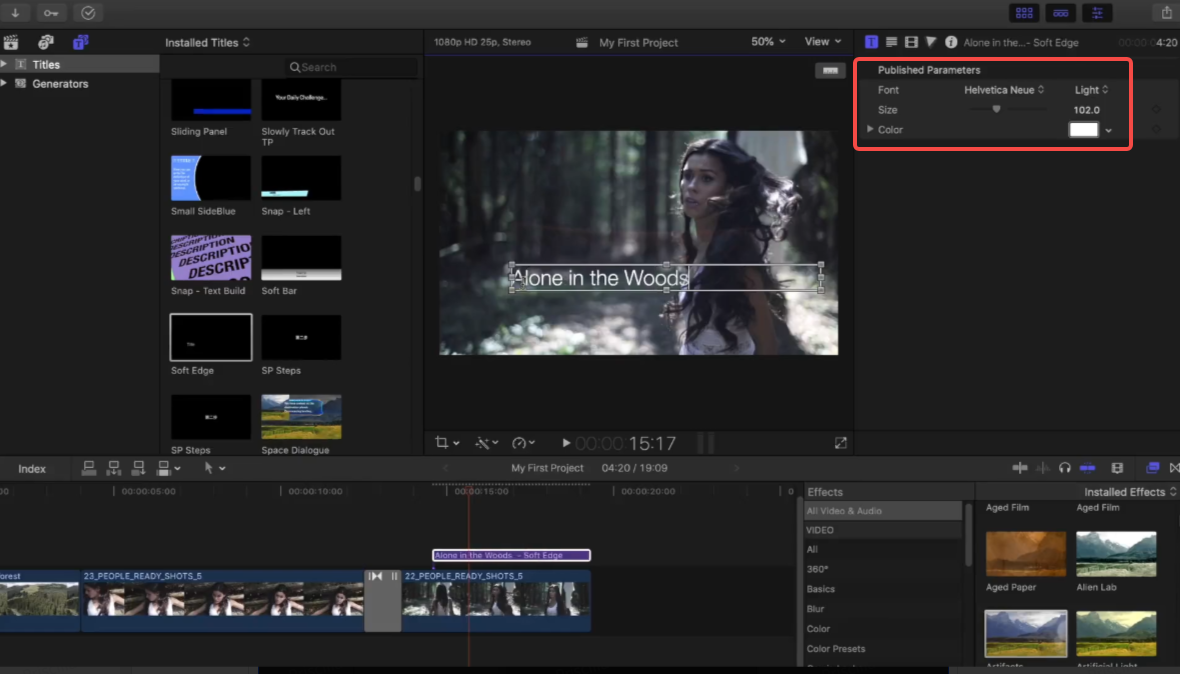Screen dimensions: 1180x674
Task: Open the Keyword Editor key icon
Action: click(x=51, y=13)
